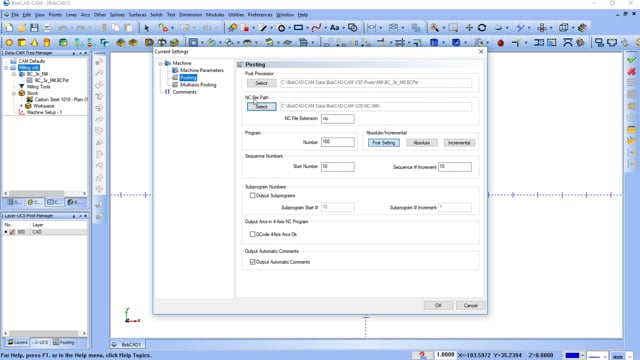
Task: Click the Aa text tool icon
Action: [334, 28]
